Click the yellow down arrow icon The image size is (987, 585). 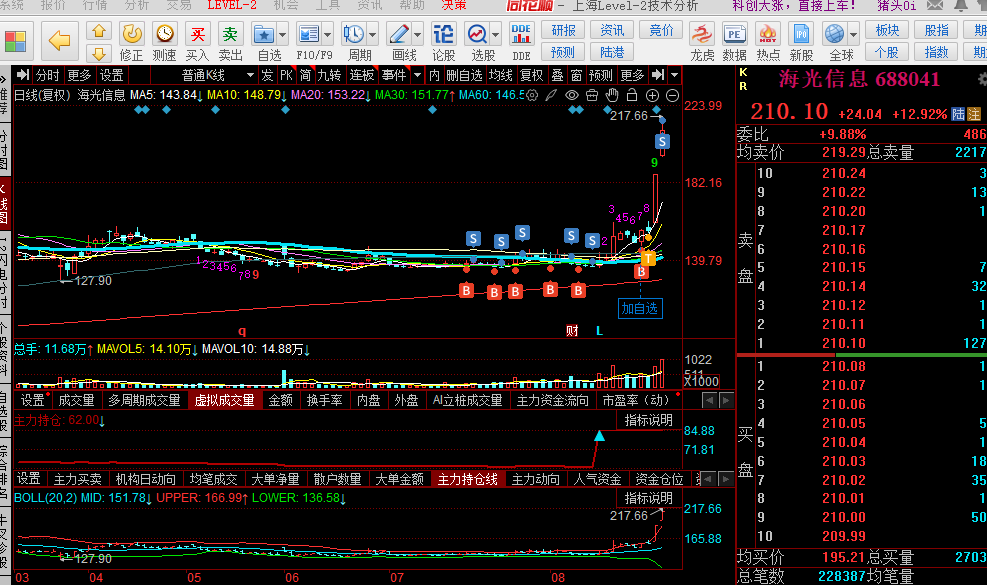[x=99, y=53]
